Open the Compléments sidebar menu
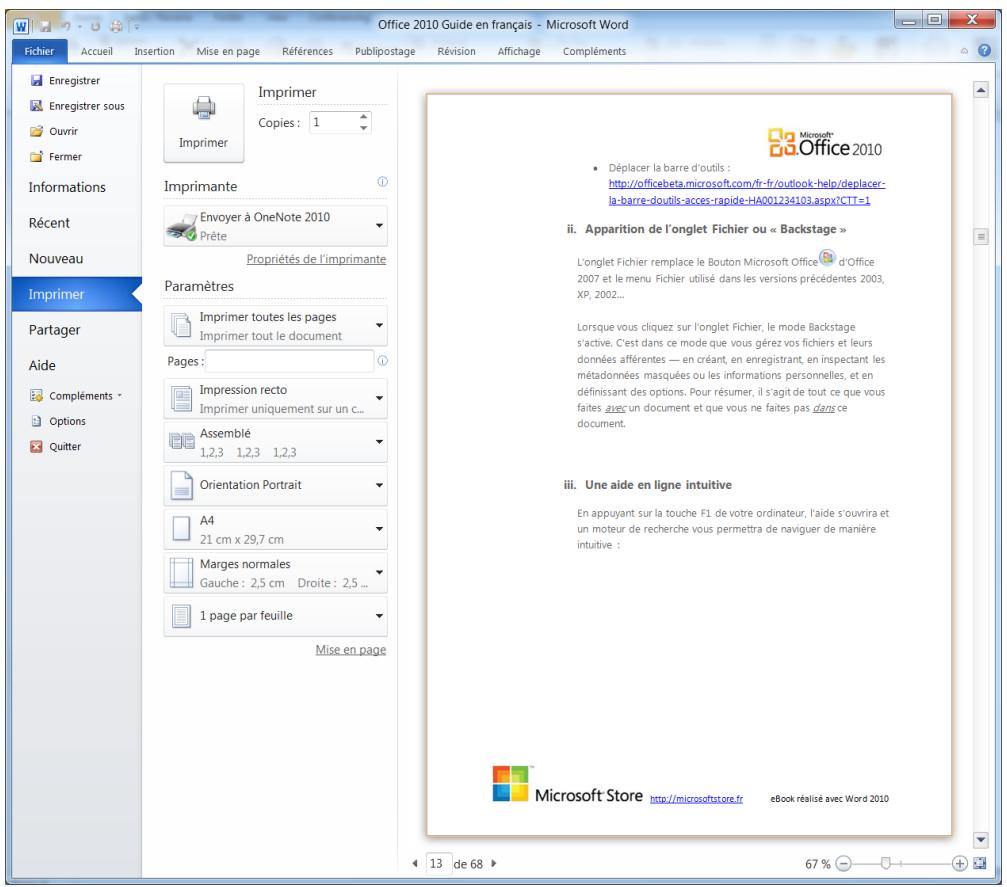The height and width of the screenshot is (887, 1007). point(76,396)
